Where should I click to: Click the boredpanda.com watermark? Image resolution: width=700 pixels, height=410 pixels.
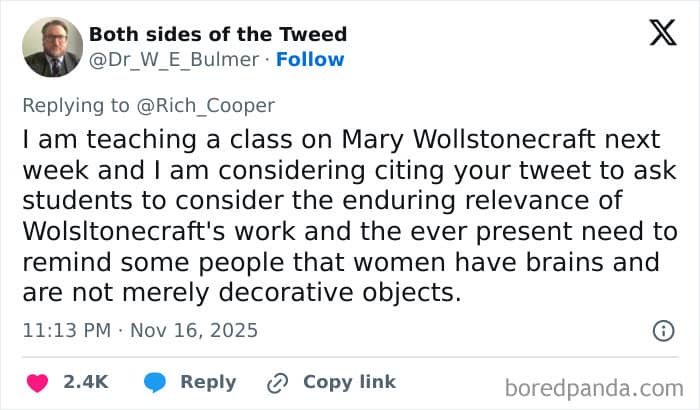point(593,387)
